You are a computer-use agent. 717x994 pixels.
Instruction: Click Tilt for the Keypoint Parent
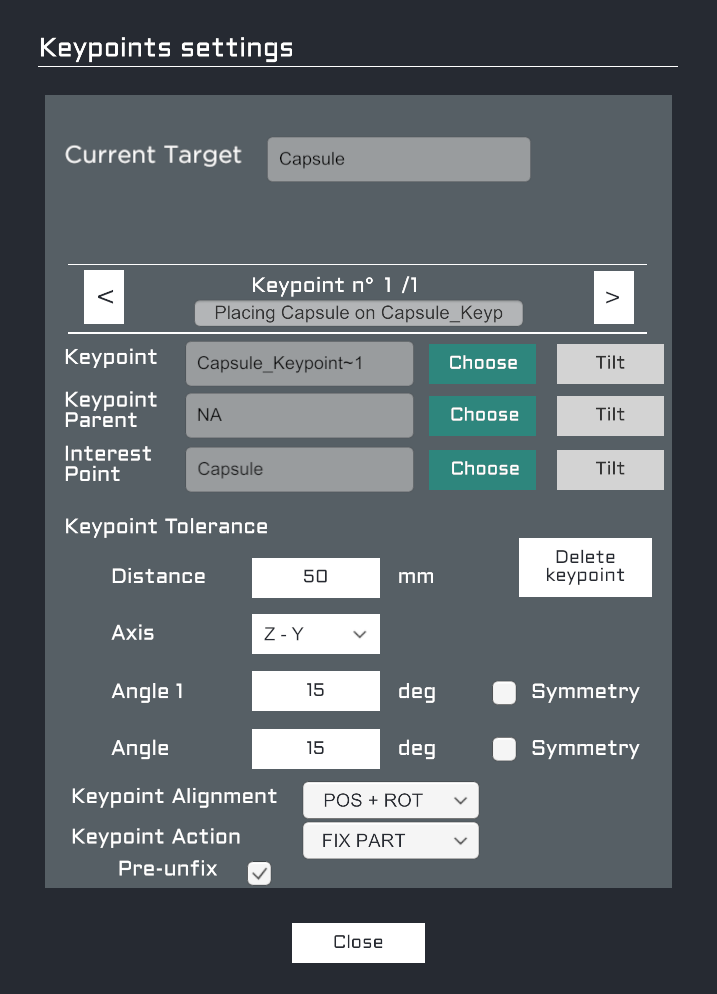pos(609,415)
